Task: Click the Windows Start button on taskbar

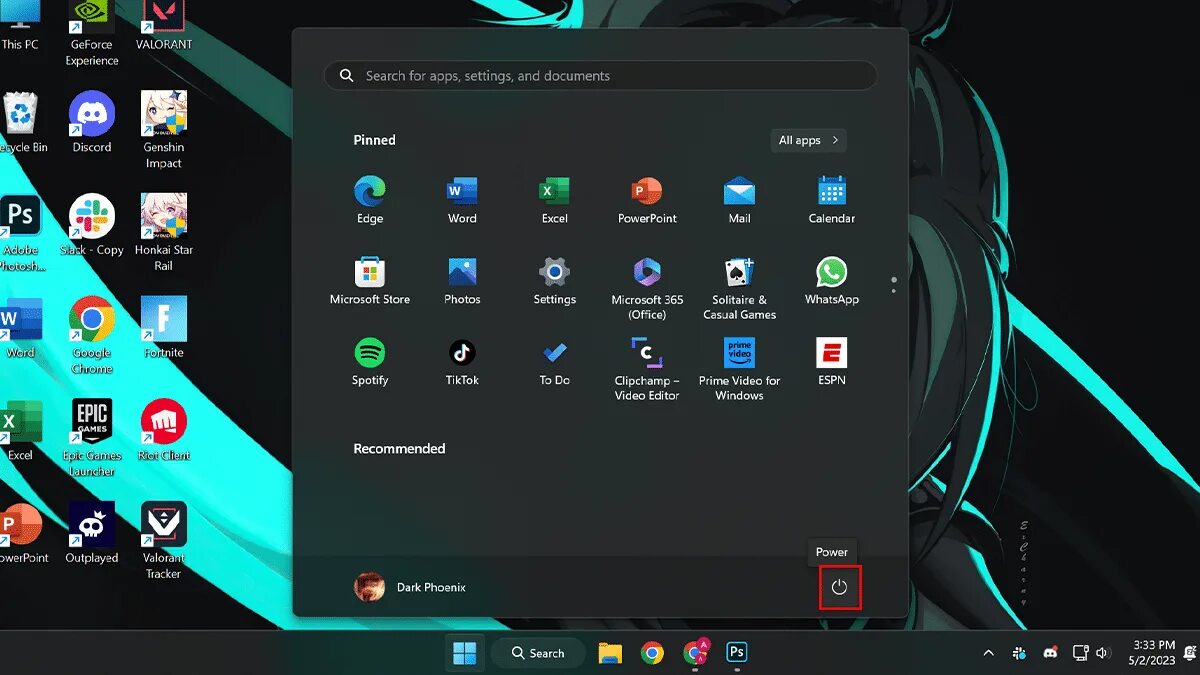Action: pos(465,653)
